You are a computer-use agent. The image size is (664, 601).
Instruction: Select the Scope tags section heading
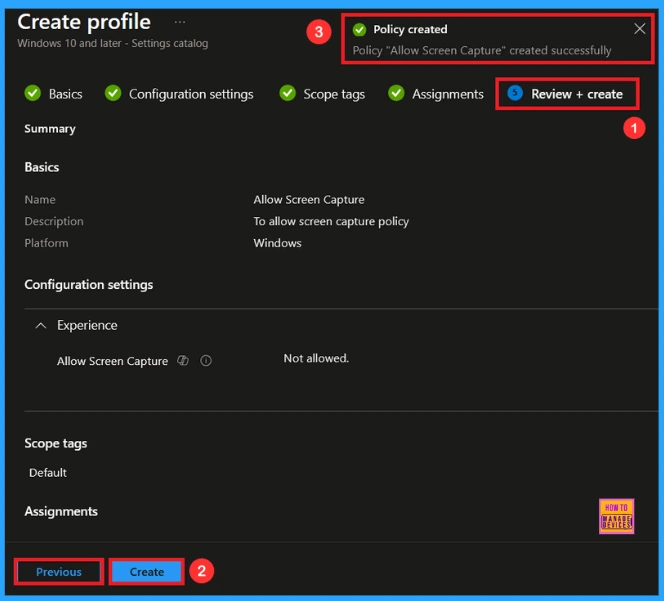(x=55, y=443)
